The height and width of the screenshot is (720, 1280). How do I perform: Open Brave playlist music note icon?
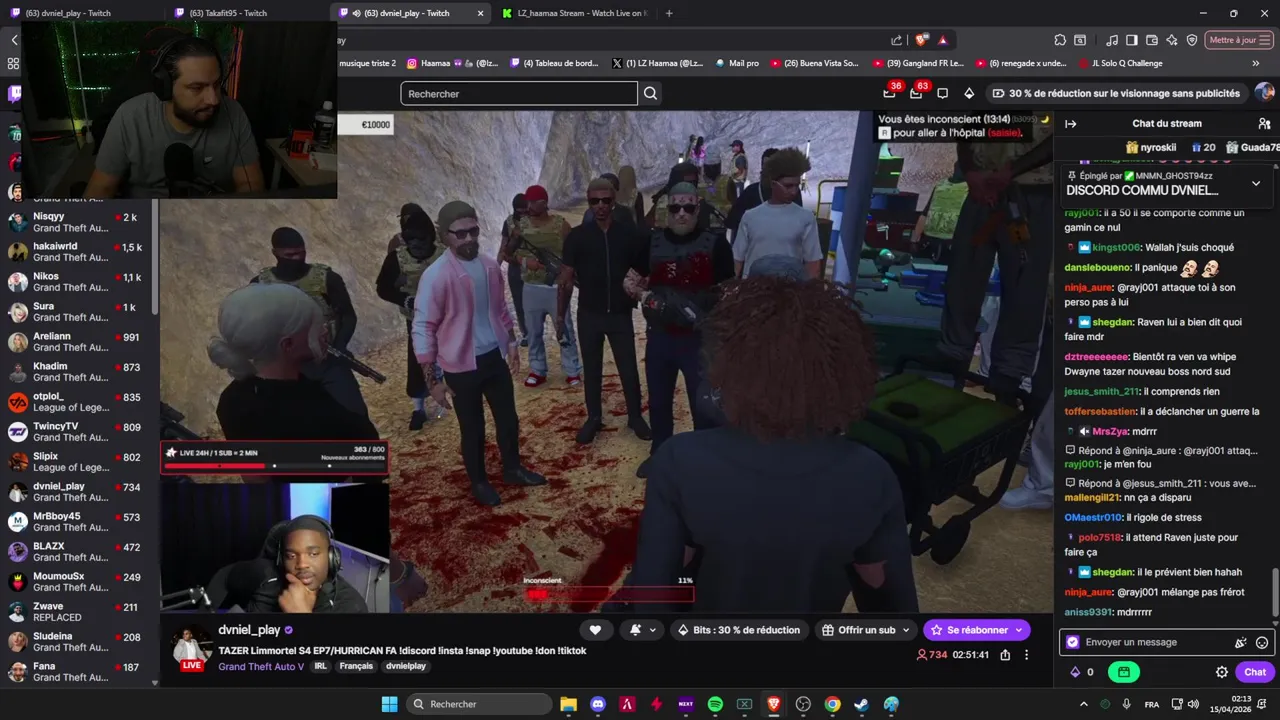point(1112,40)
